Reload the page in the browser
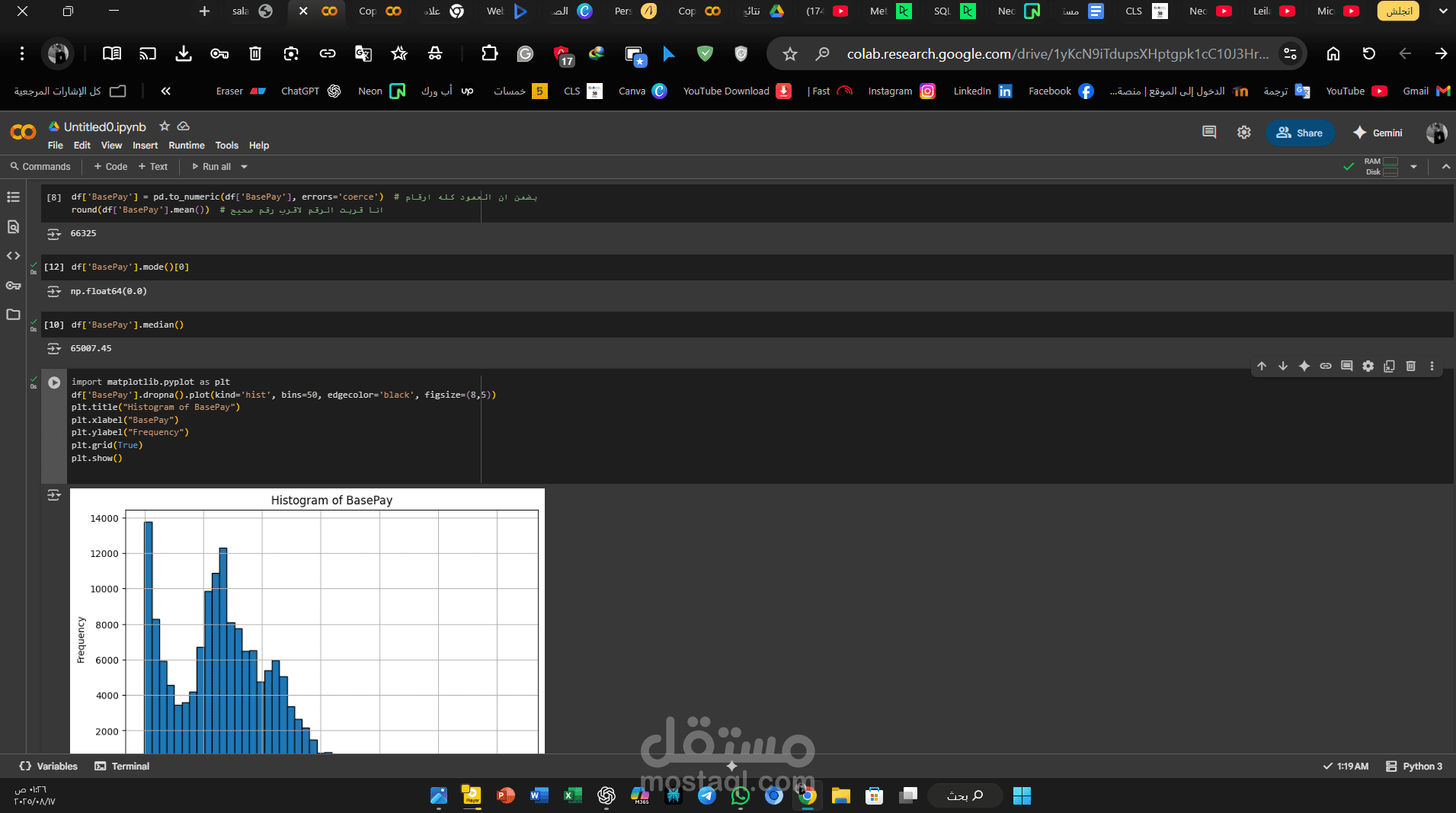The width and height of the screenshot is (1456, 813). [x=1369, y=54]
